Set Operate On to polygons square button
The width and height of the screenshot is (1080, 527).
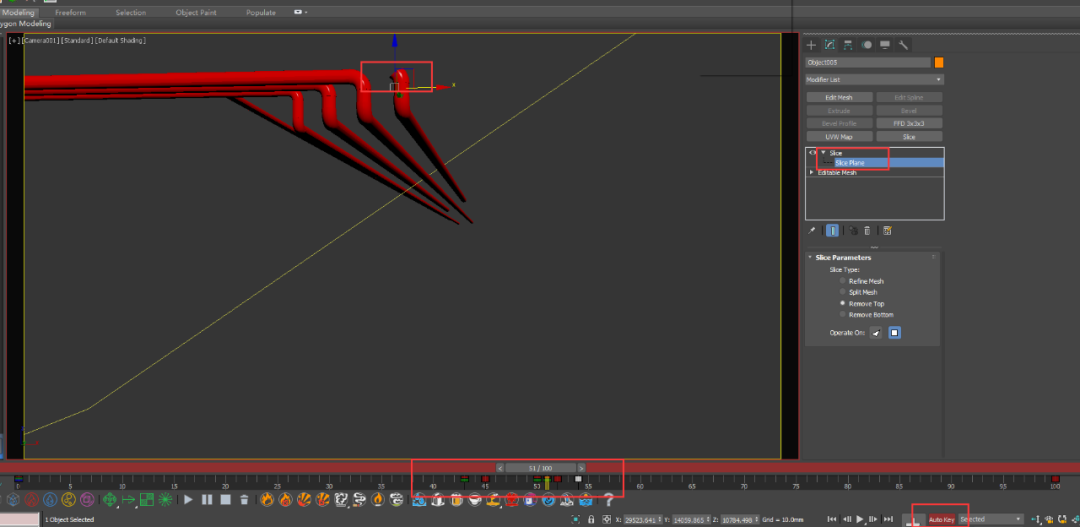coord(894,333)
